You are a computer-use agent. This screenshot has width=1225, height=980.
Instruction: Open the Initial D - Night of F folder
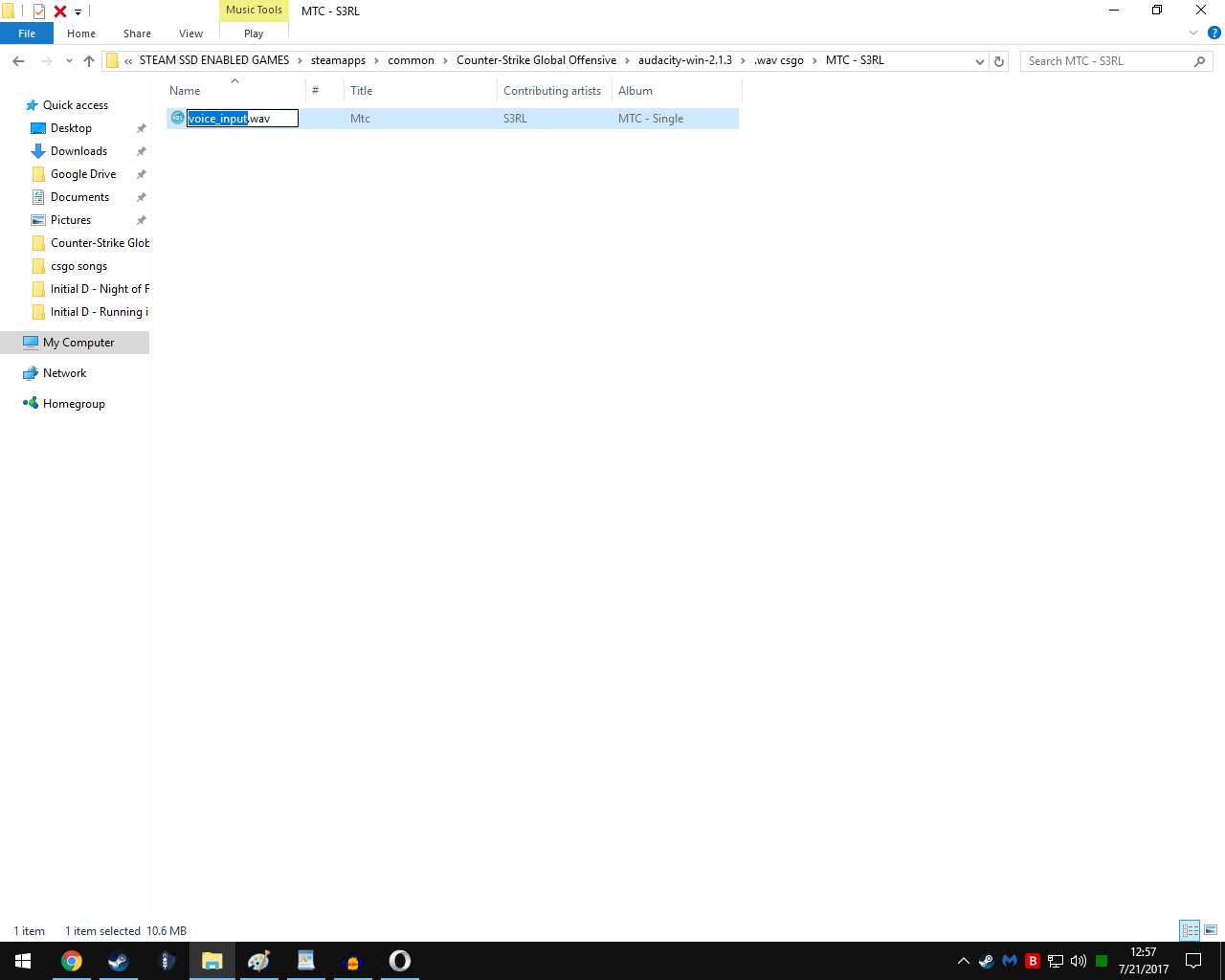click(x=100, y=289)
